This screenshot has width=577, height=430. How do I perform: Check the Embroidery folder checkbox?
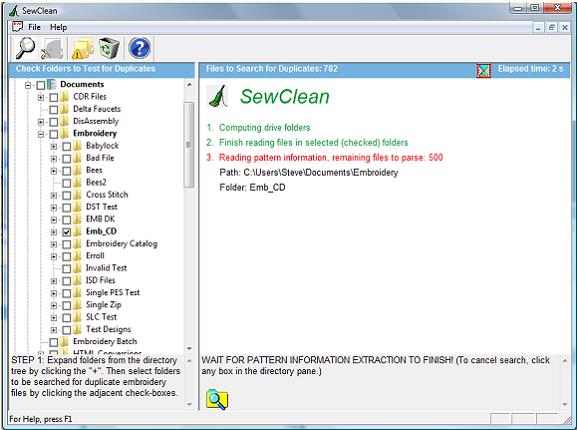[x=54, y=134]
